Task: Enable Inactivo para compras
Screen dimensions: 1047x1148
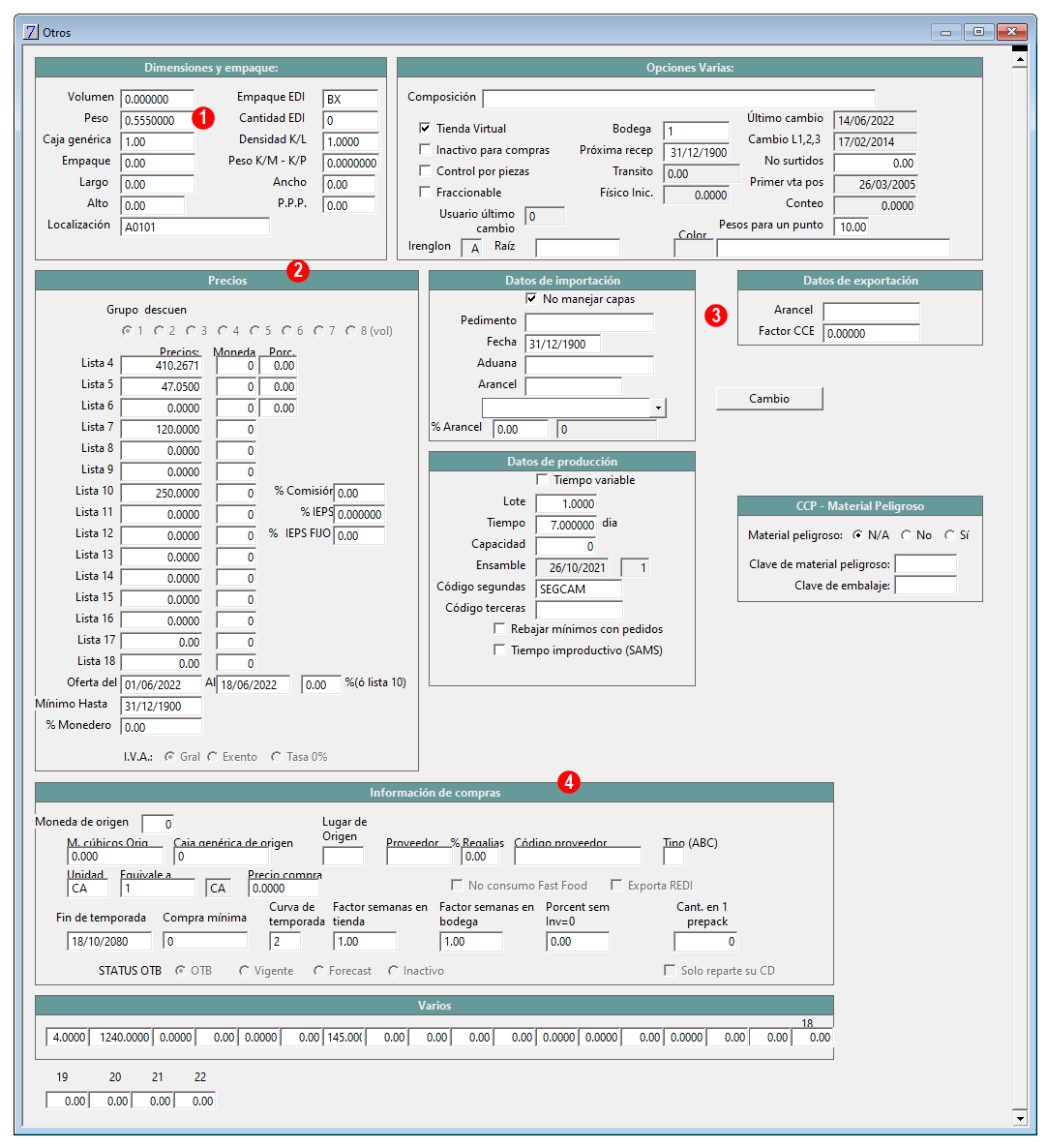Action: 425,149
